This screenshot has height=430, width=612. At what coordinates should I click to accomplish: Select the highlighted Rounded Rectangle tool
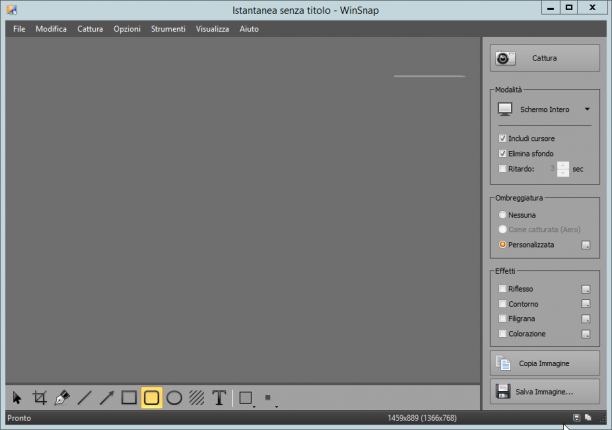tap(151, 398)
